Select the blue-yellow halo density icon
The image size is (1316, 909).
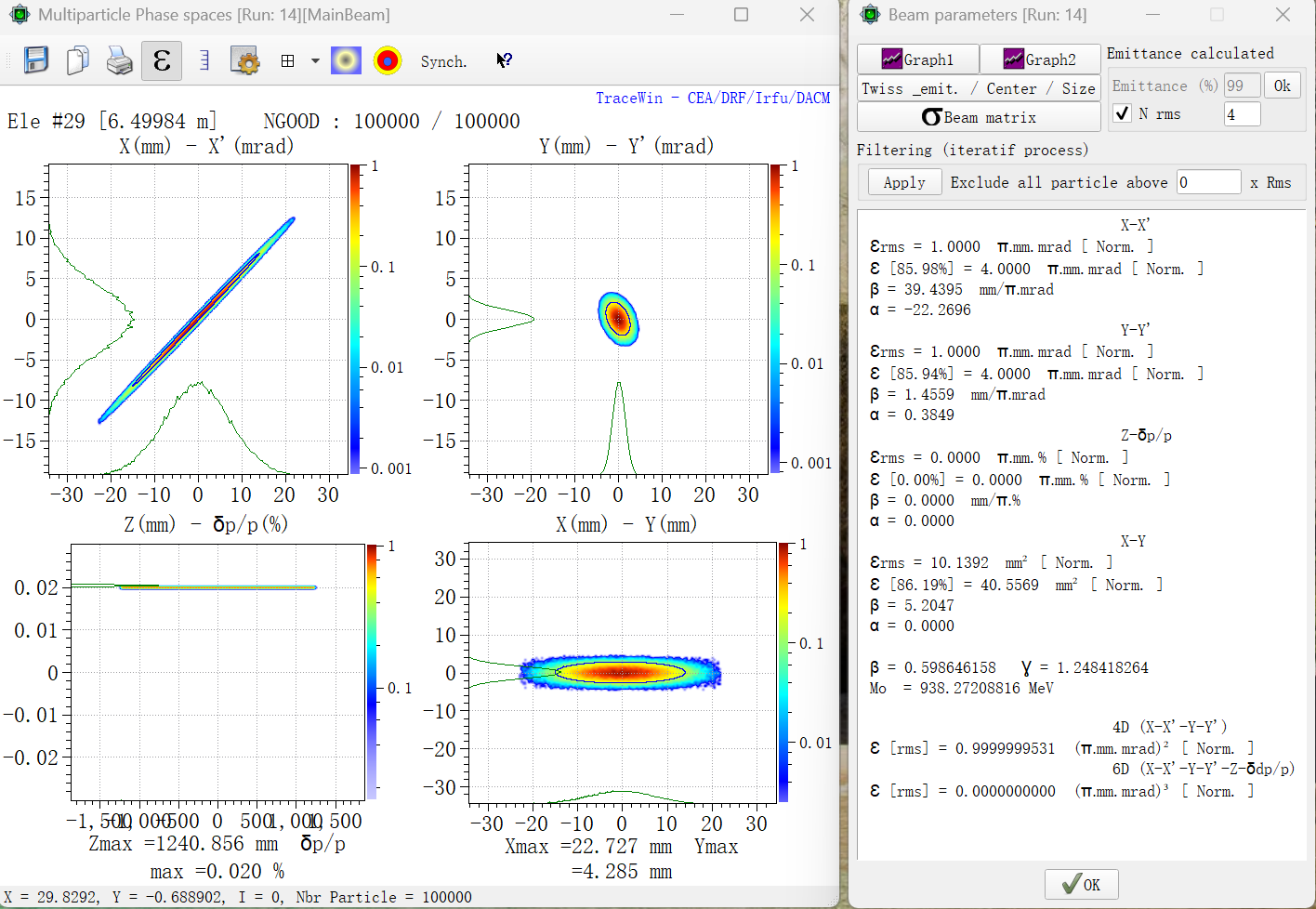click(x=346, y=61)
